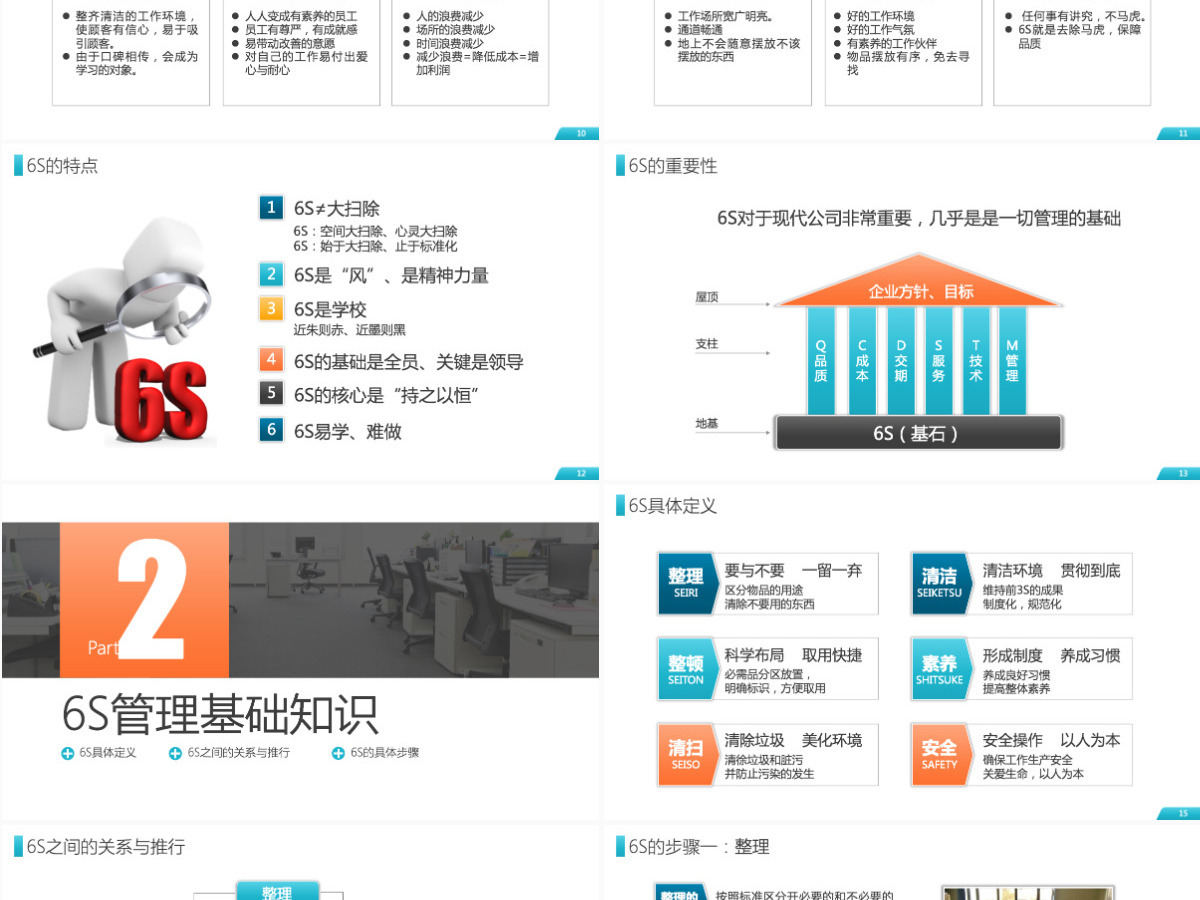1200x900 pixels.
Task: Click the text 6S是“风”、是精神力量
Action: tap(391, 275)
